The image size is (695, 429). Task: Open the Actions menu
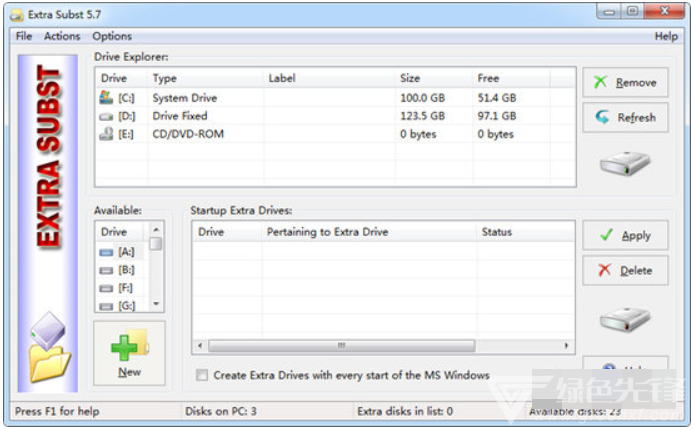tap(62, 36)
